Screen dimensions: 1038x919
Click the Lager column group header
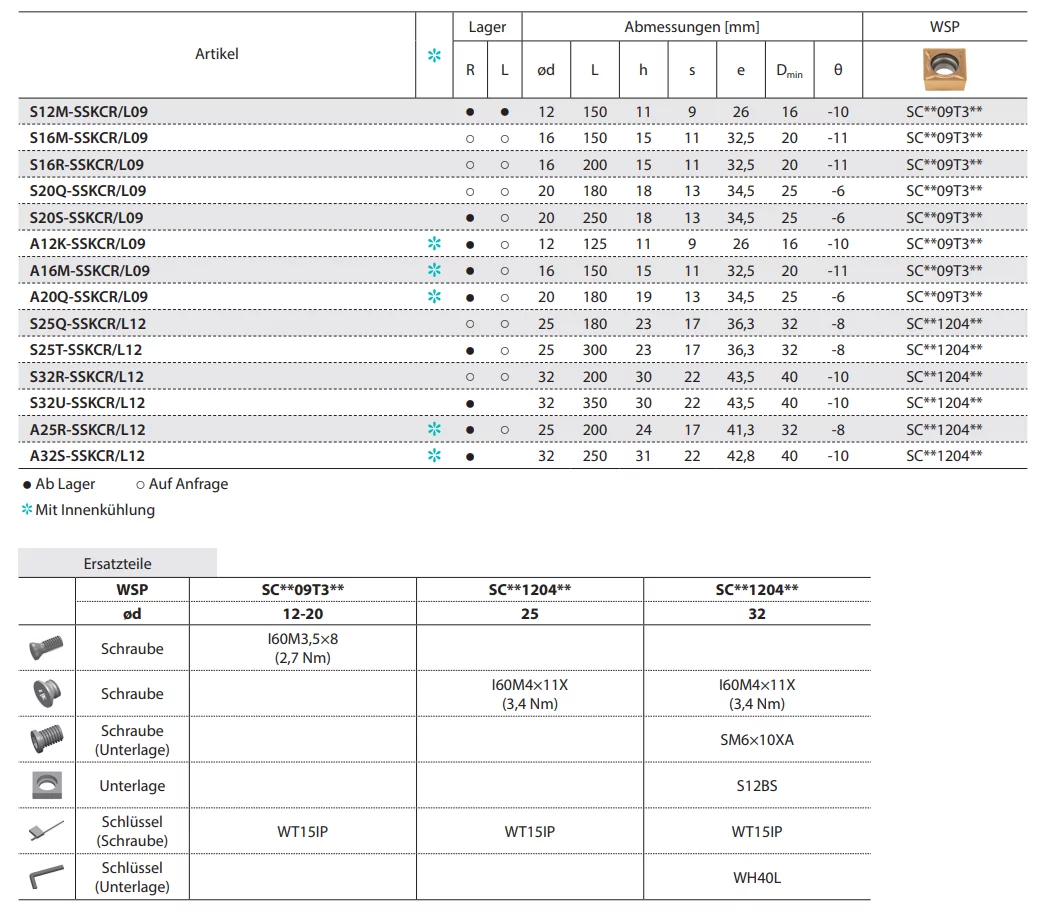click(x=487, y=27)
